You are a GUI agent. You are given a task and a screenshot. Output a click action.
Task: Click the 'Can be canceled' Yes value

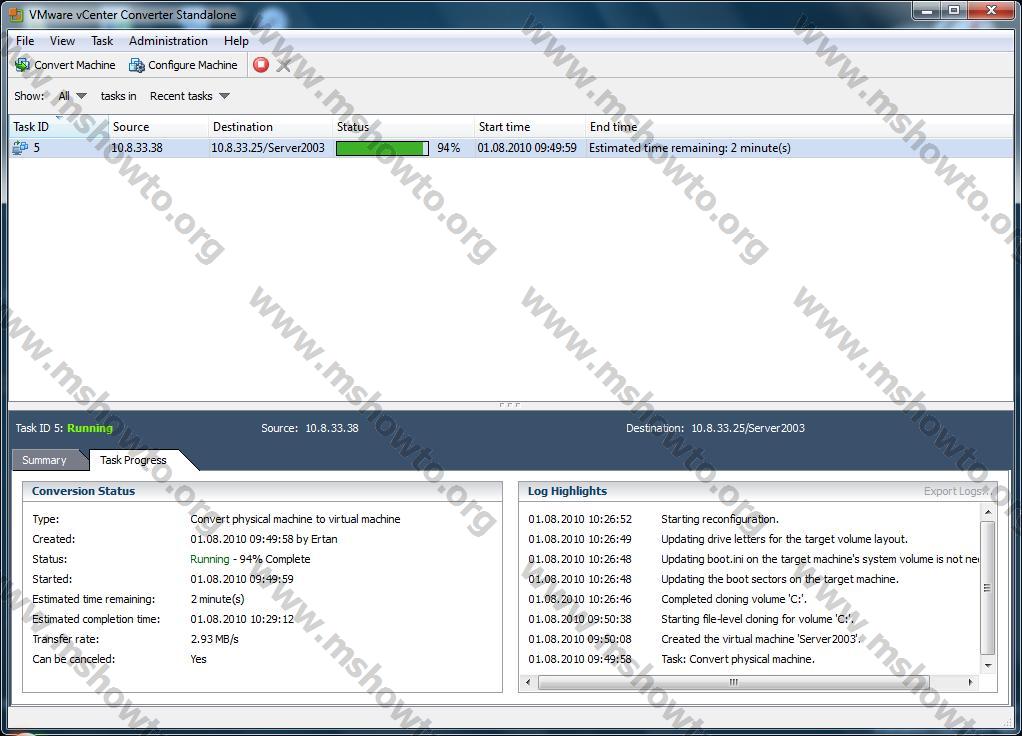click(198, 659)
